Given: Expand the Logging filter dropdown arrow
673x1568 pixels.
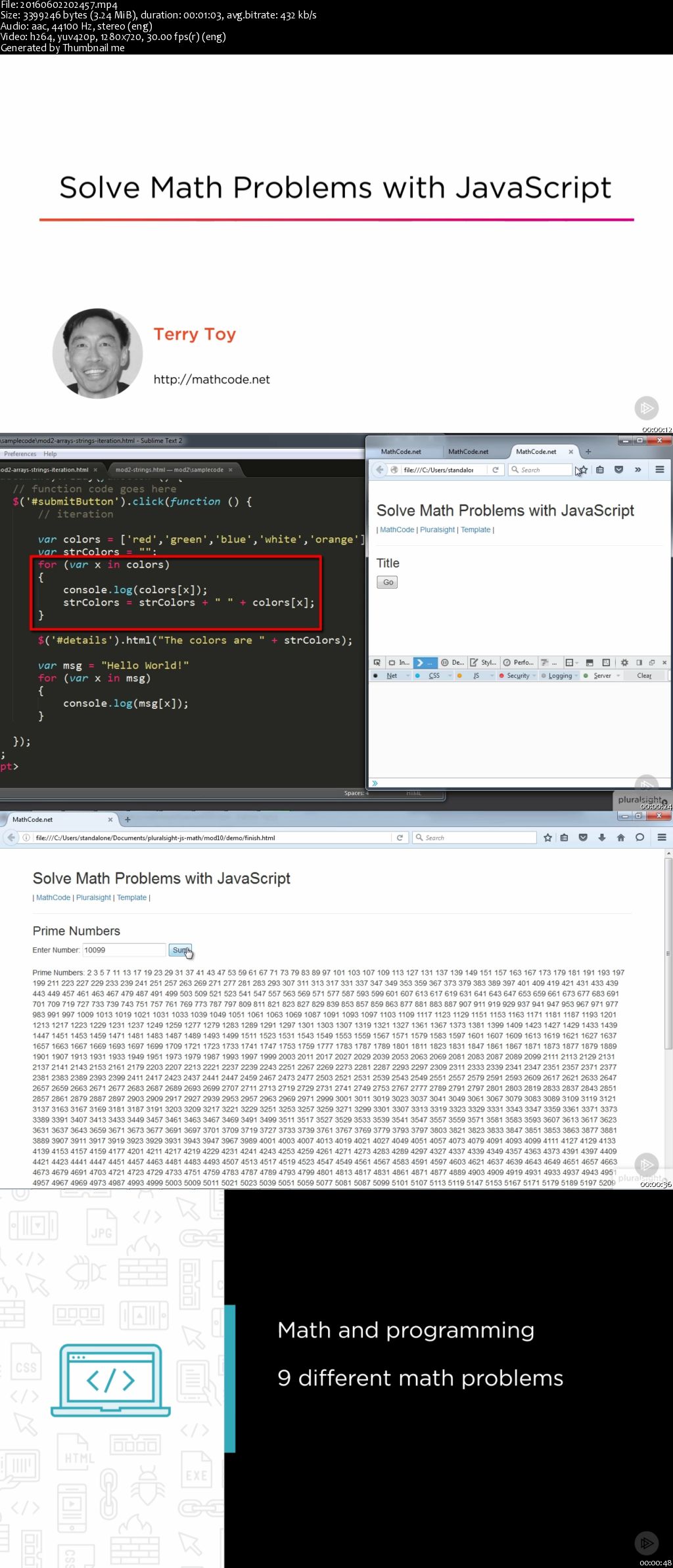Looking at the screenshot, I should pos(576,675).
